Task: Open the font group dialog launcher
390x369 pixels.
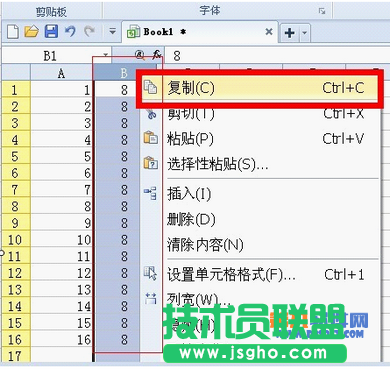Action: pyautogui.click(x=322, y=11)
